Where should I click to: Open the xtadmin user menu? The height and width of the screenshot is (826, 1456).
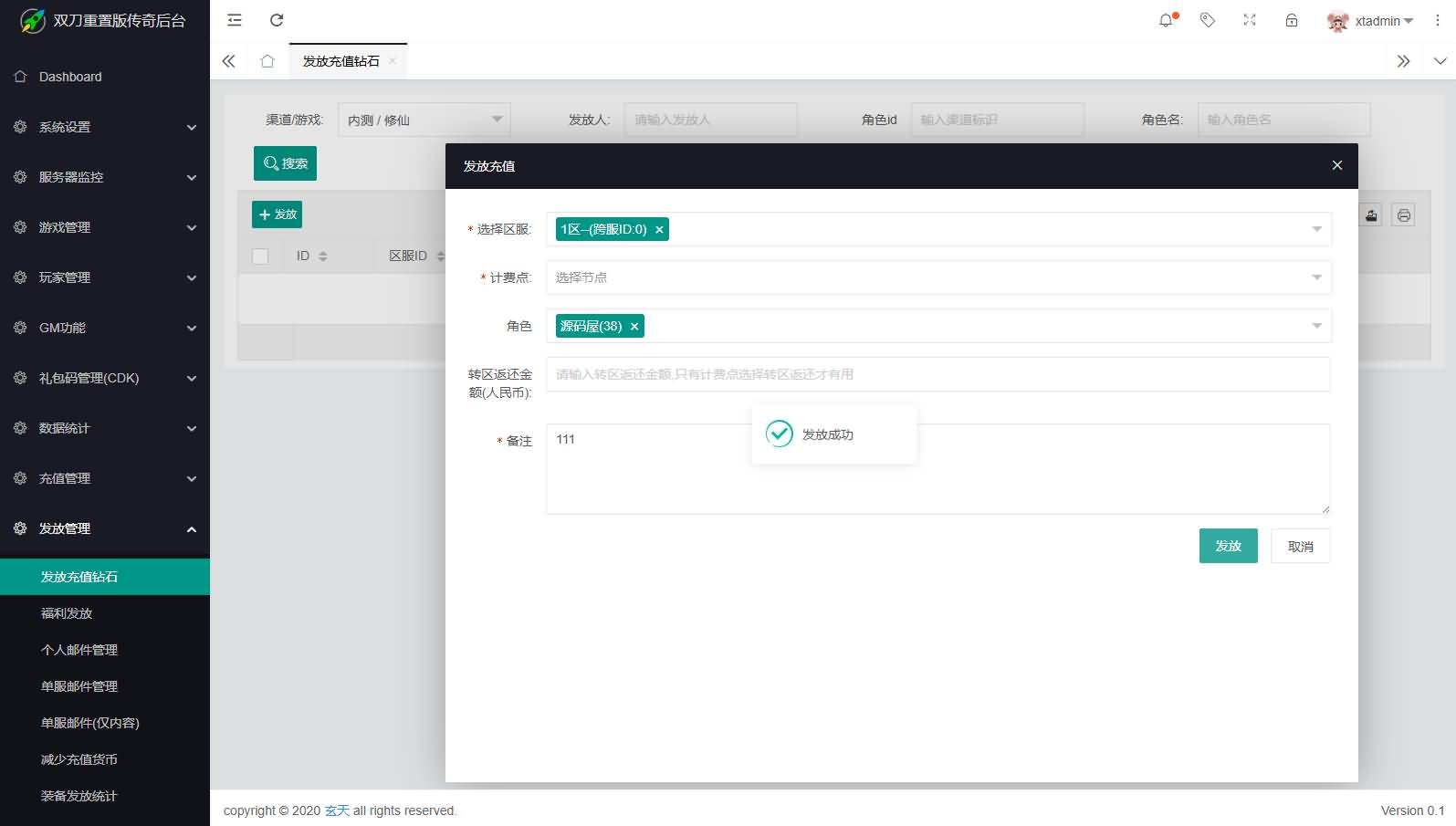1370,21
